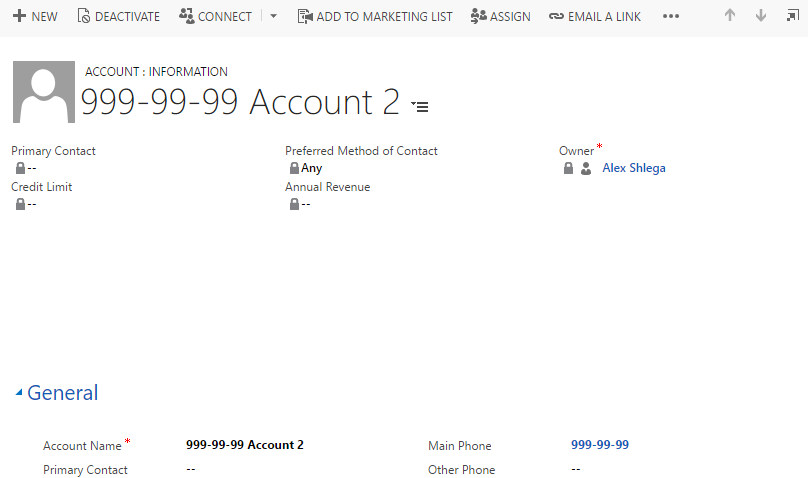Go to next record with down arrow
Screen dimensions: 808x478
click(761, 16)
